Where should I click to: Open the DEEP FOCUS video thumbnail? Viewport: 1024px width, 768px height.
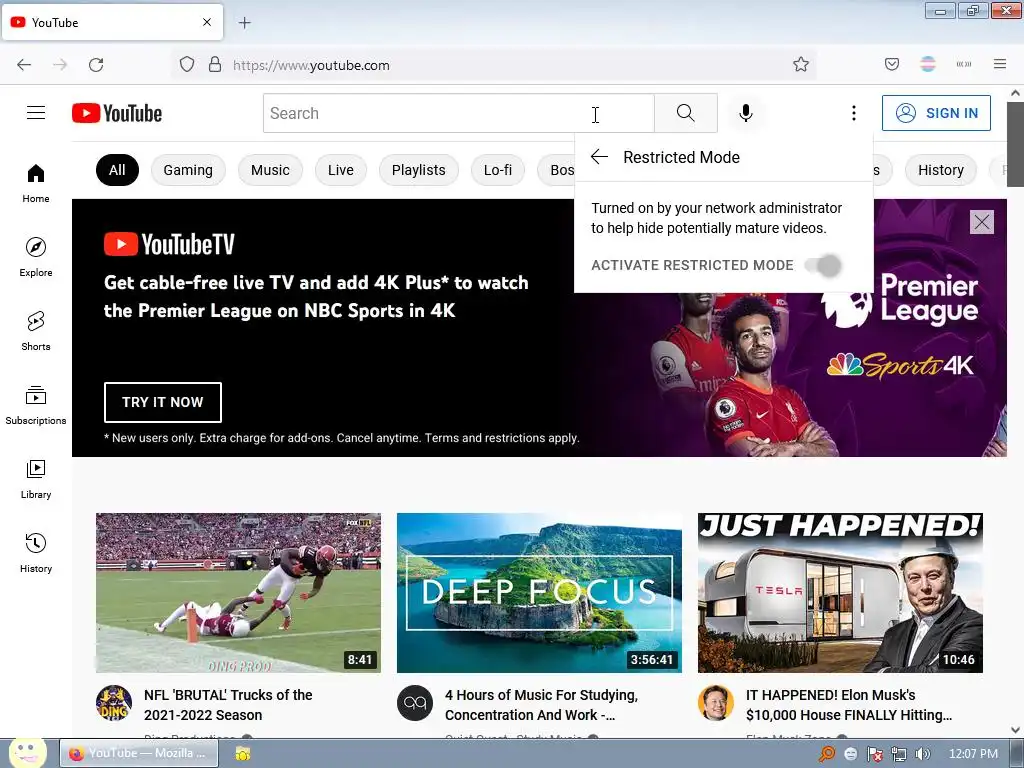(539, 593)
